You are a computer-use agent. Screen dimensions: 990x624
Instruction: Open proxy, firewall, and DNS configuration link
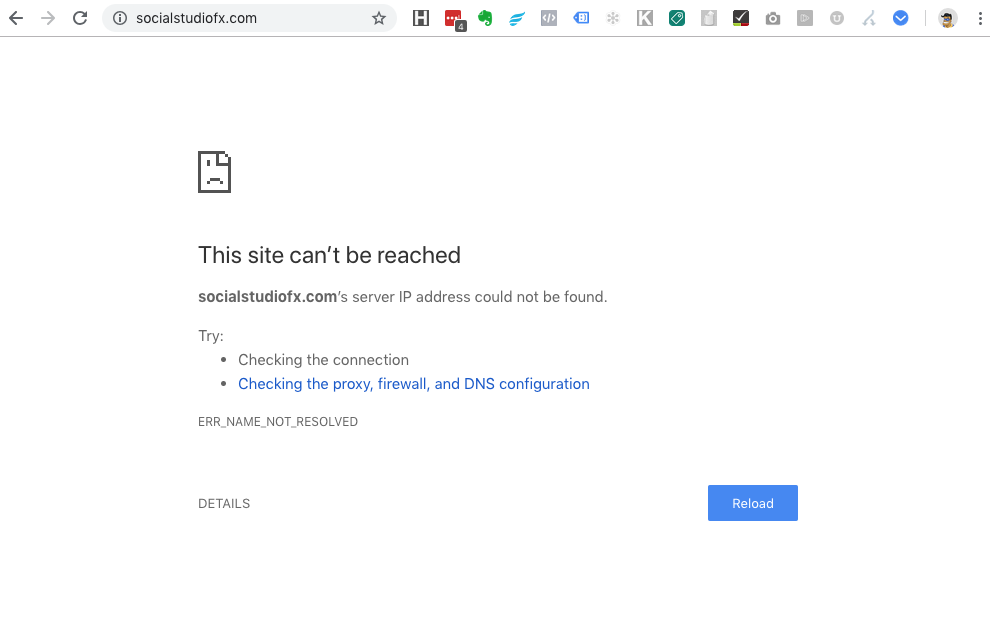(414, 384)
